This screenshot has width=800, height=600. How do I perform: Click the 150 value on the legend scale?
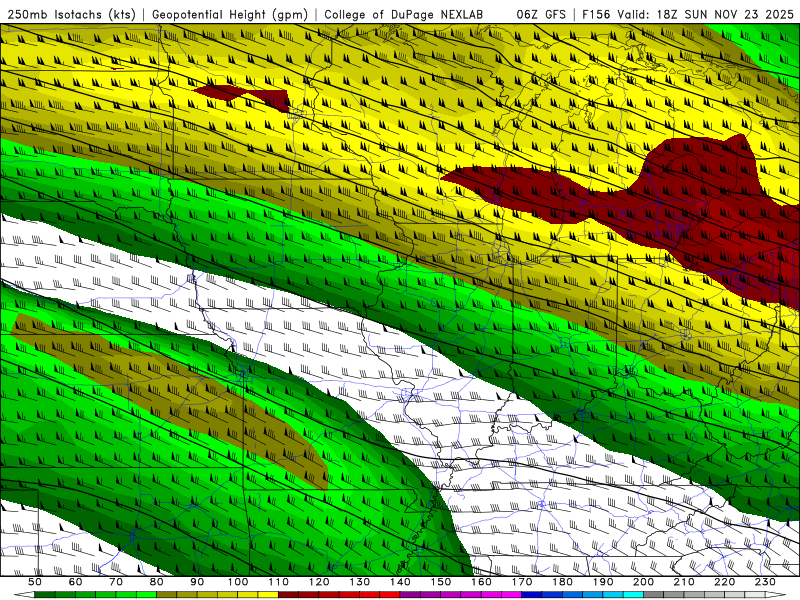(441, 582)
